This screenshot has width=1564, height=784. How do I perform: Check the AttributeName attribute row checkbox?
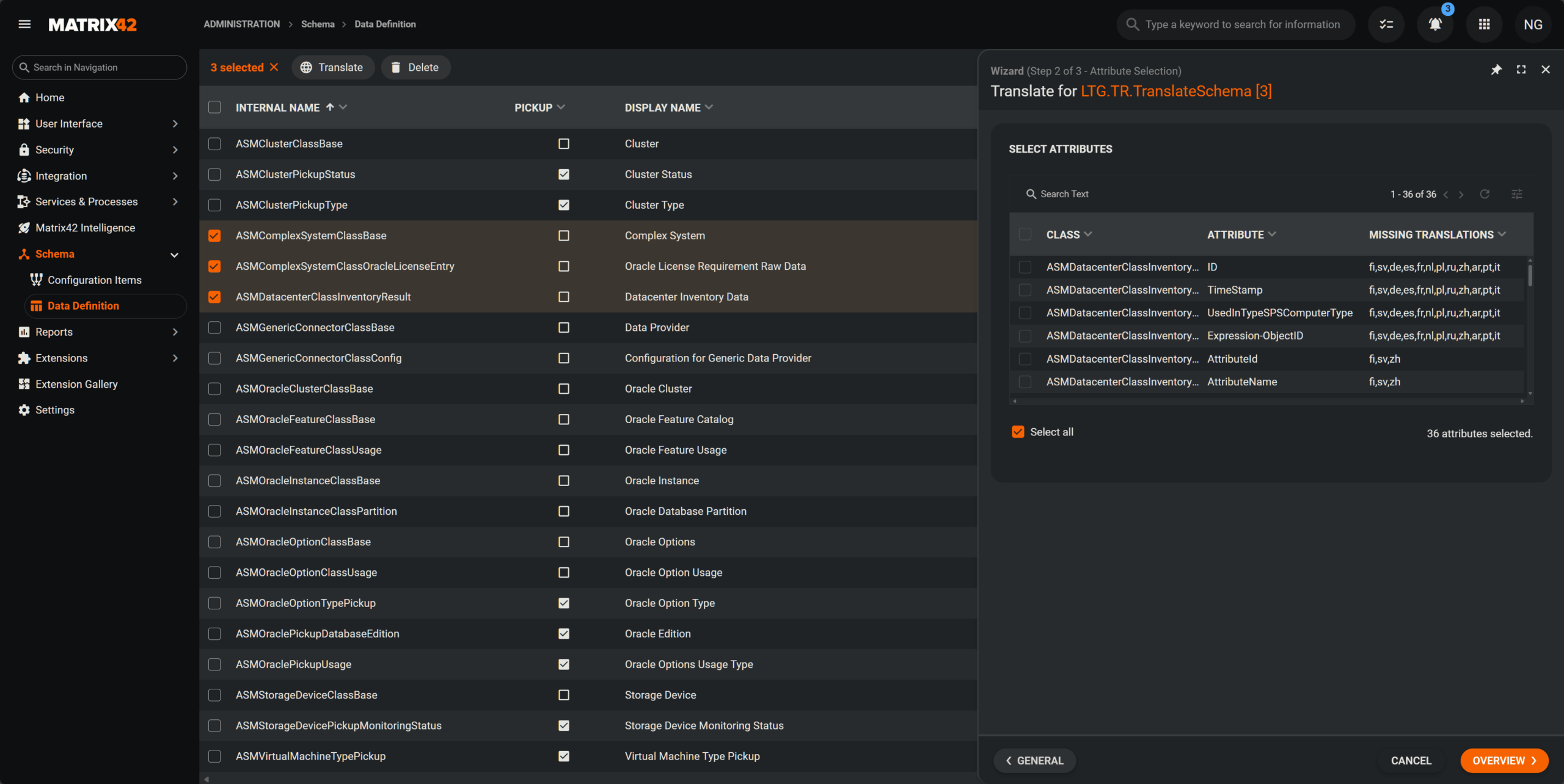click(1025, 382)
